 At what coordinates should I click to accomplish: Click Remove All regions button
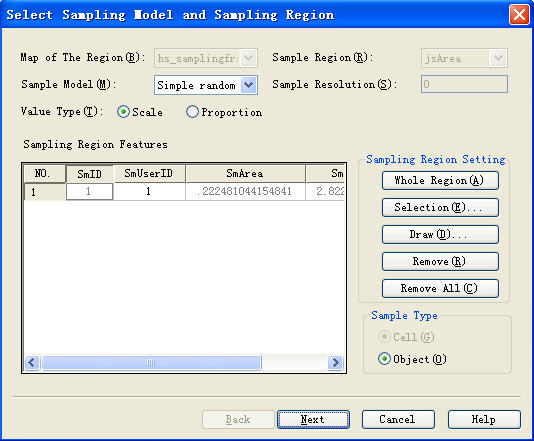tap(440, 288)
